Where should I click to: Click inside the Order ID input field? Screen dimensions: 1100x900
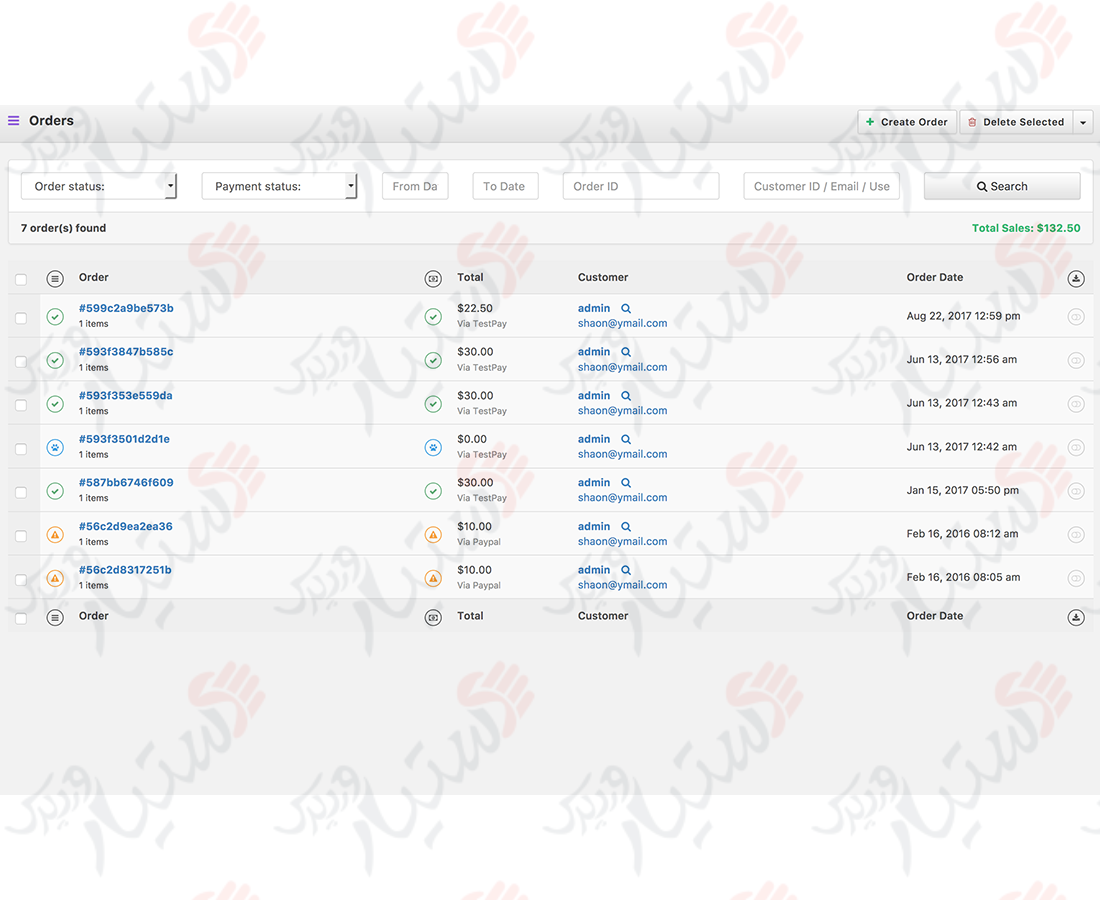point(640,185)
